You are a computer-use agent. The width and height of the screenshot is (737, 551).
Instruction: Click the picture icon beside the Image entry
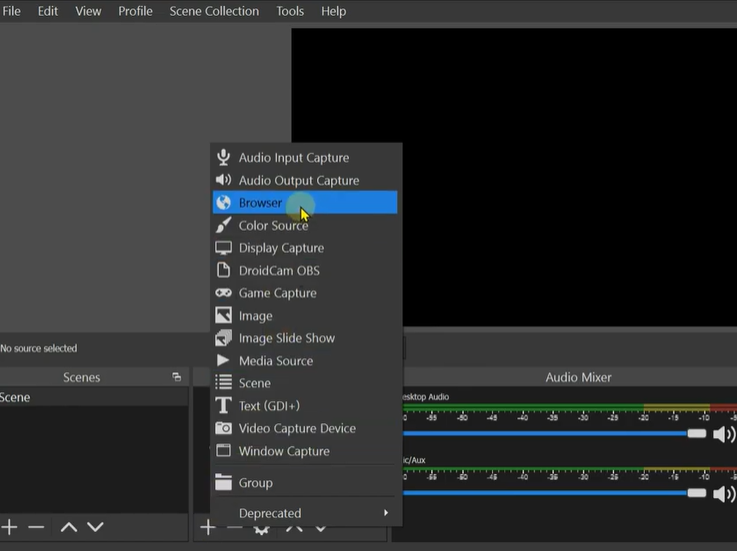(223, 315)
